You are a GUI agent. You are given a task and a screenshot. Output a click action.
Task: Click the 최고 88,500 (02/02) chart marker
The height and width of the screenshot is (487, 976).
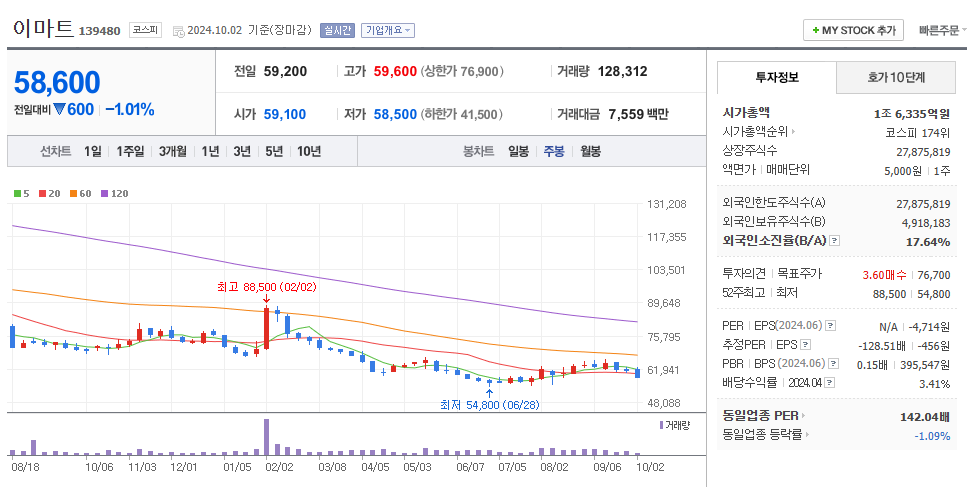coord(266,287)
